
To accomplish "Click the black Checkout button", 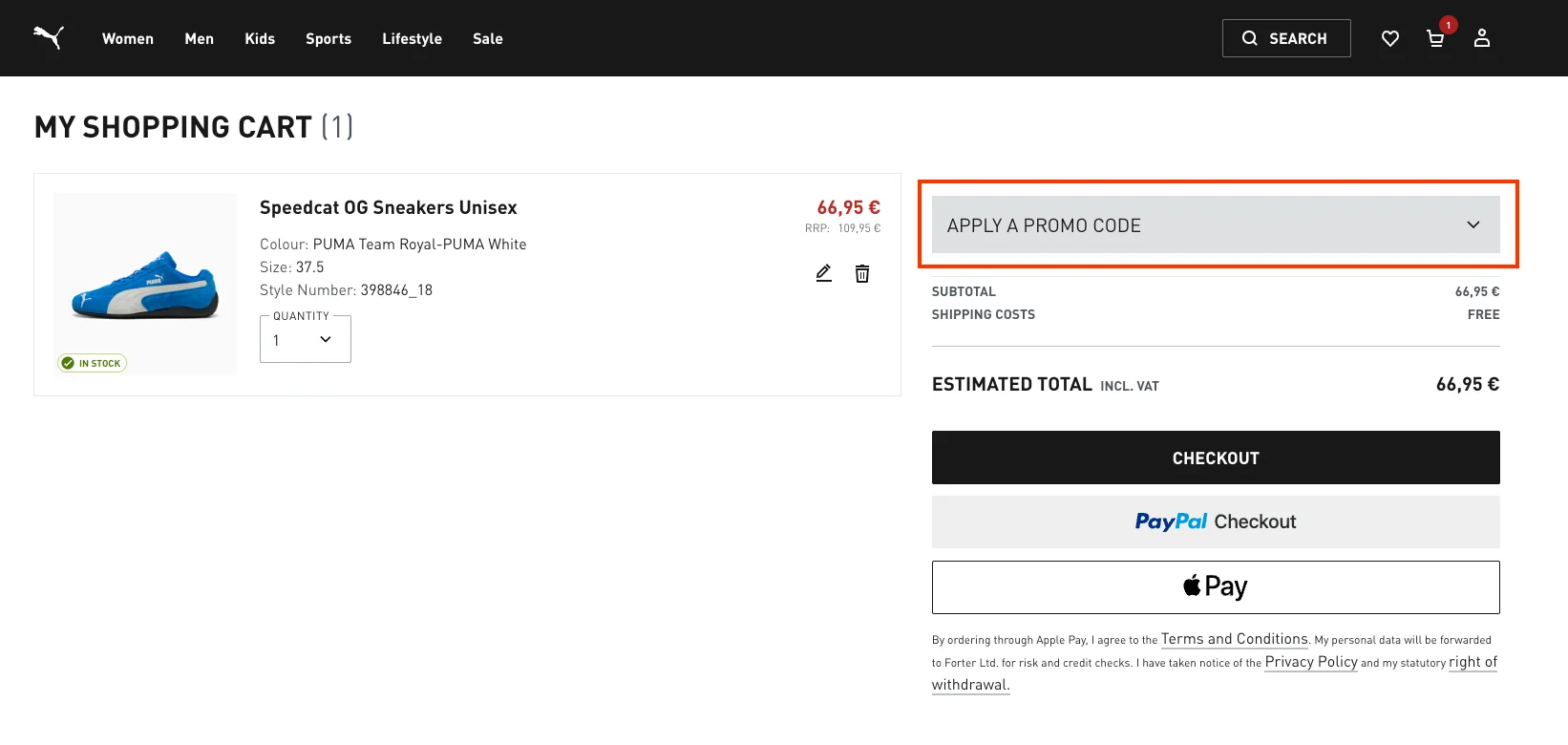I will (x=1216, y=458).
